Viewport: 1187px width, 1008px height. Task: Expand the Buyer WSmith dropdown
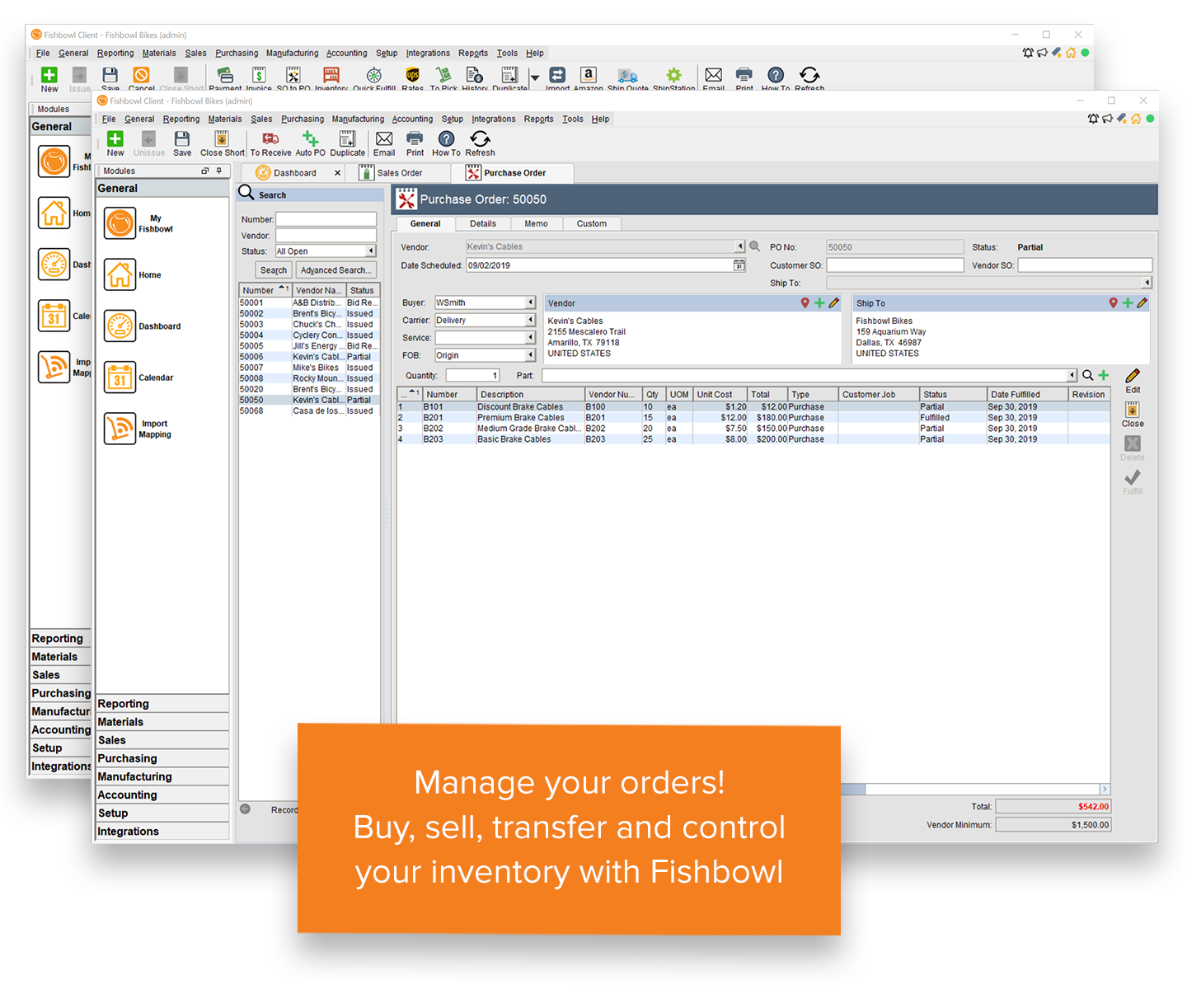coord(530,302)
